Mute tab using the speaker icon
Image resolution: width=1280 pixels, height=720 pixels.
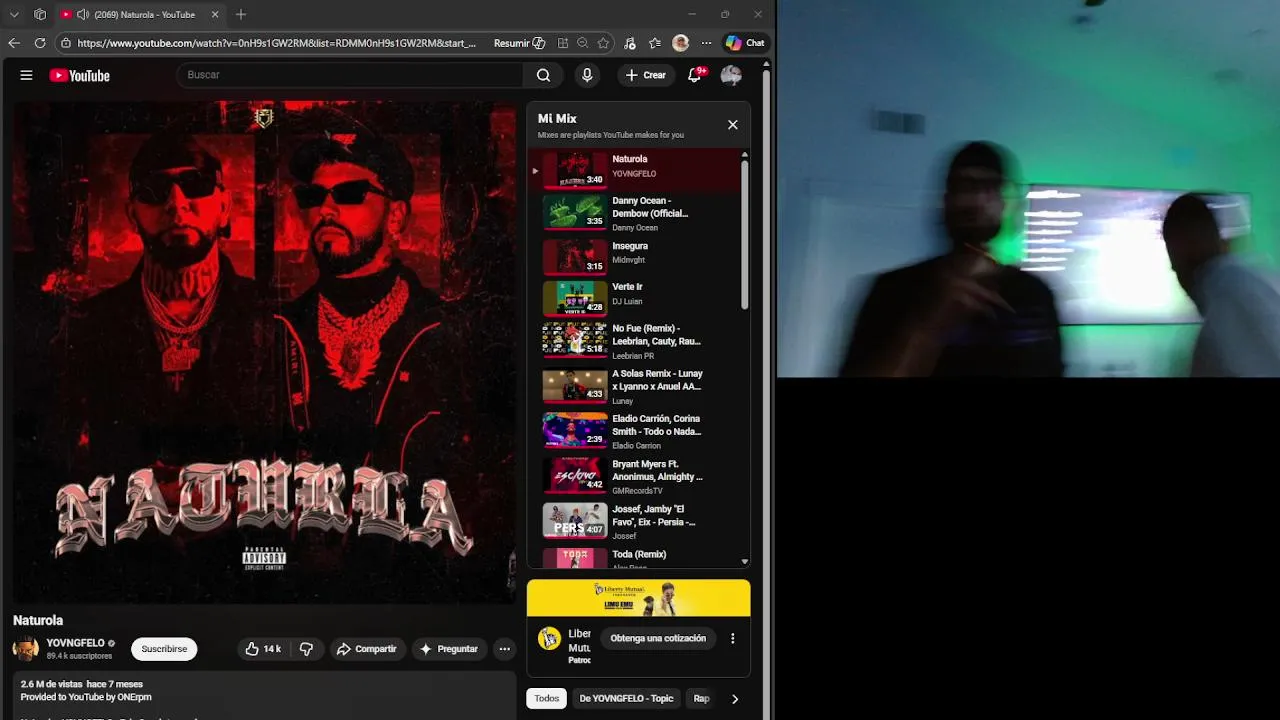(x=82, y=14)
